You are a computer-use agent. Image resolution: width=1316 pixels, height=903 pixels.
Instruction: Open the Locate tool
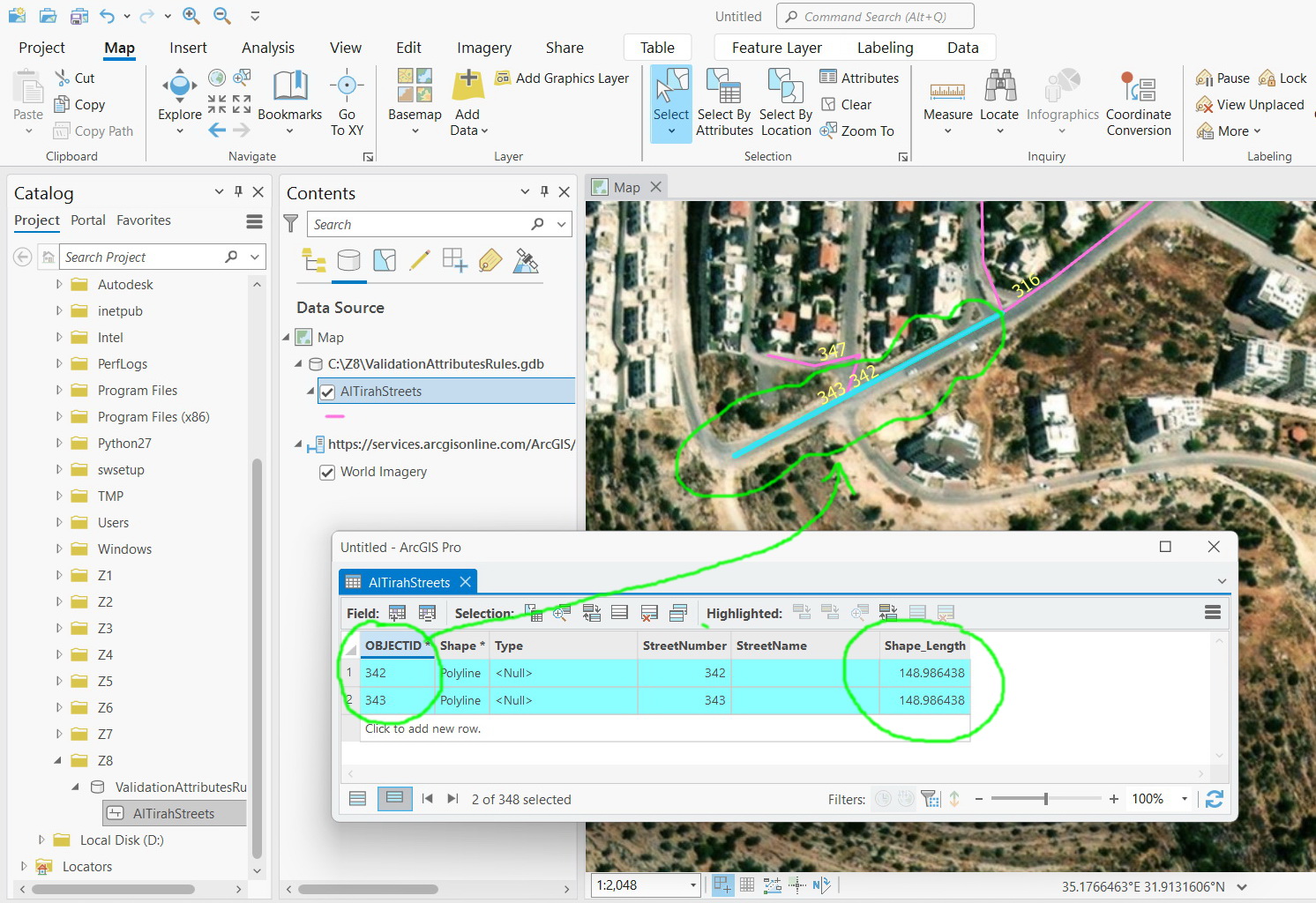click(x=999, y=101)
